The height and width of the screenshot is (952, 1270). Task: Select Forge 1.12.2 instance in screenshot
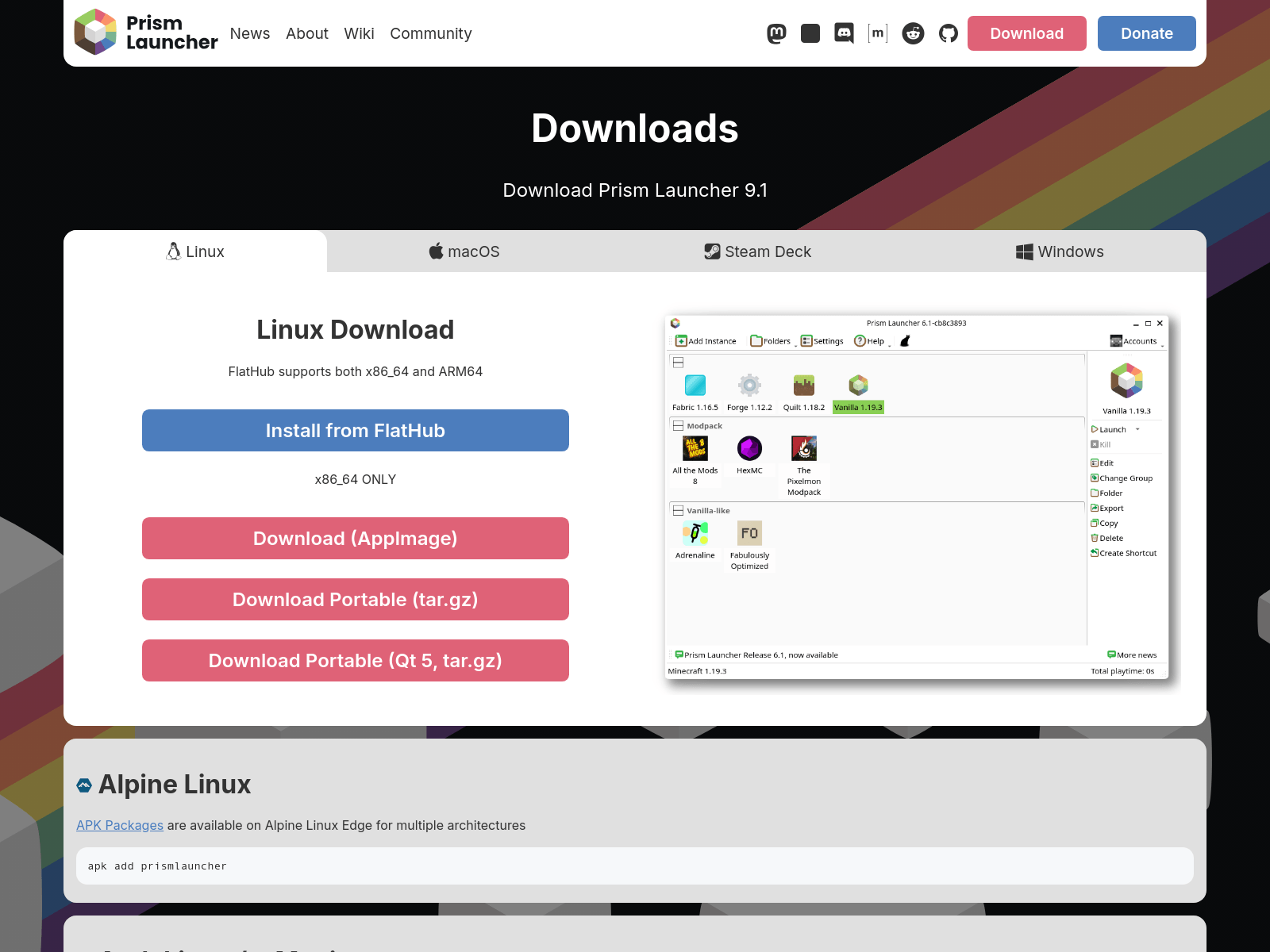coord(749,393)
